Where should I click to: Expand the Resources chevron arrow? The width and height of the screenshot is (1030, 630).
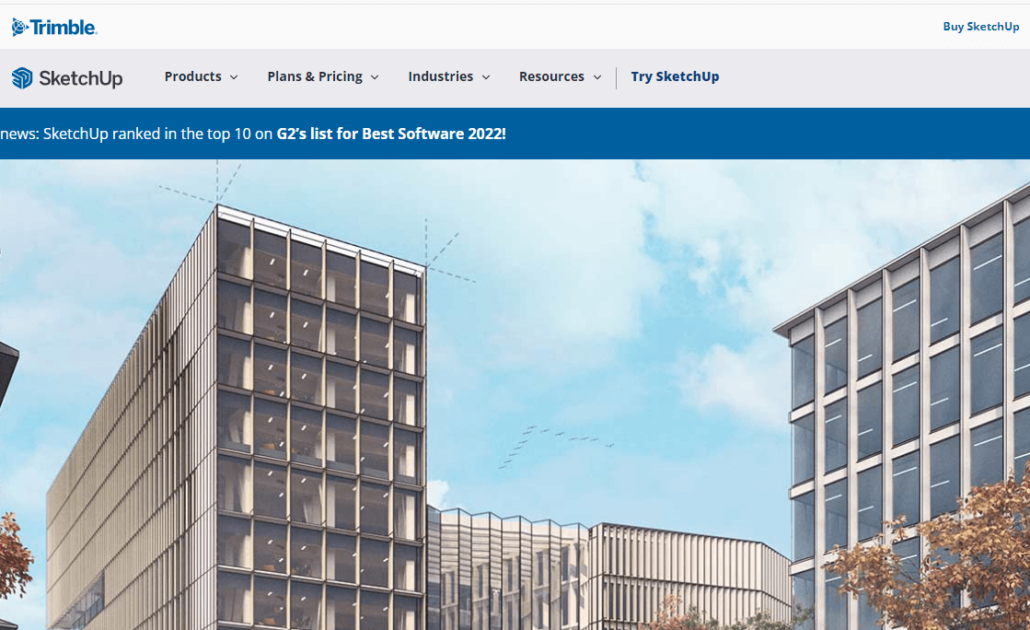click(597, 78)
